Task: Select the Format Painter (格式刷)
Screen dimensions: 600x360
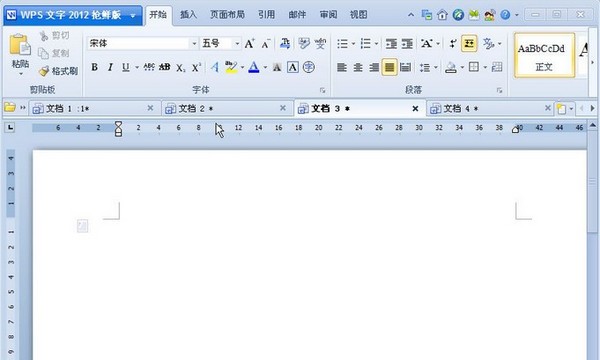Action: tap(59, 71)
